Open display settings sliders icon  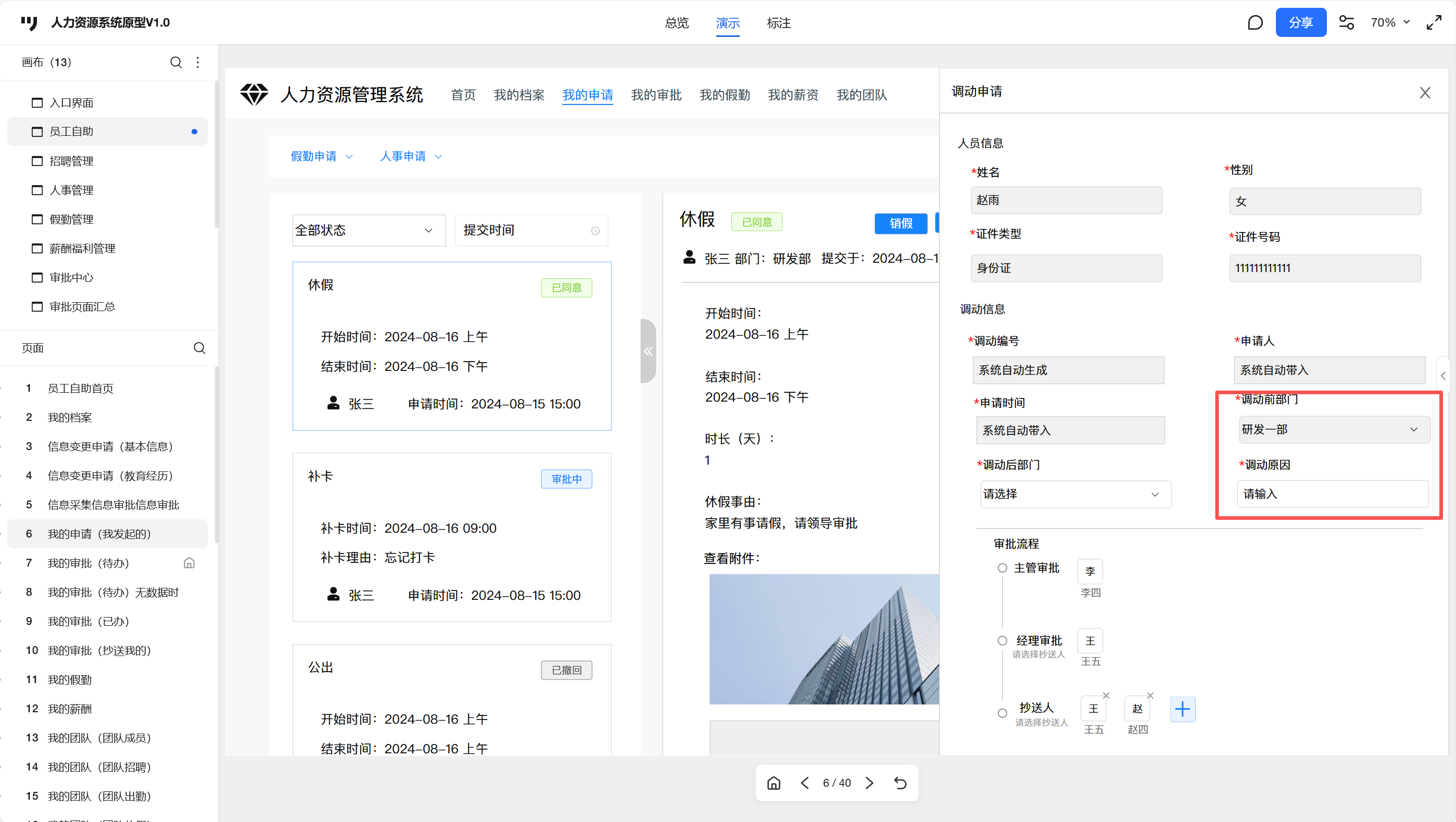1346,22
